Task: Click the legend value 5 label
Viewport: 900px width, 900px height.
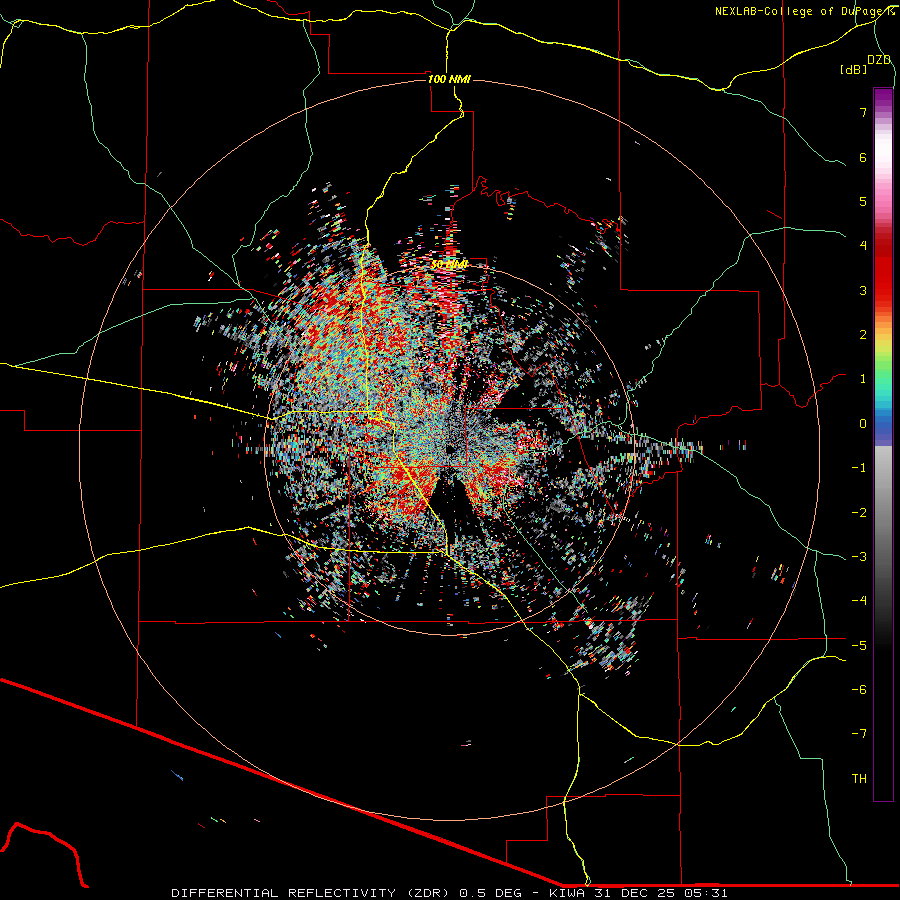Action: pyautogui.click(x=863, y=201)
